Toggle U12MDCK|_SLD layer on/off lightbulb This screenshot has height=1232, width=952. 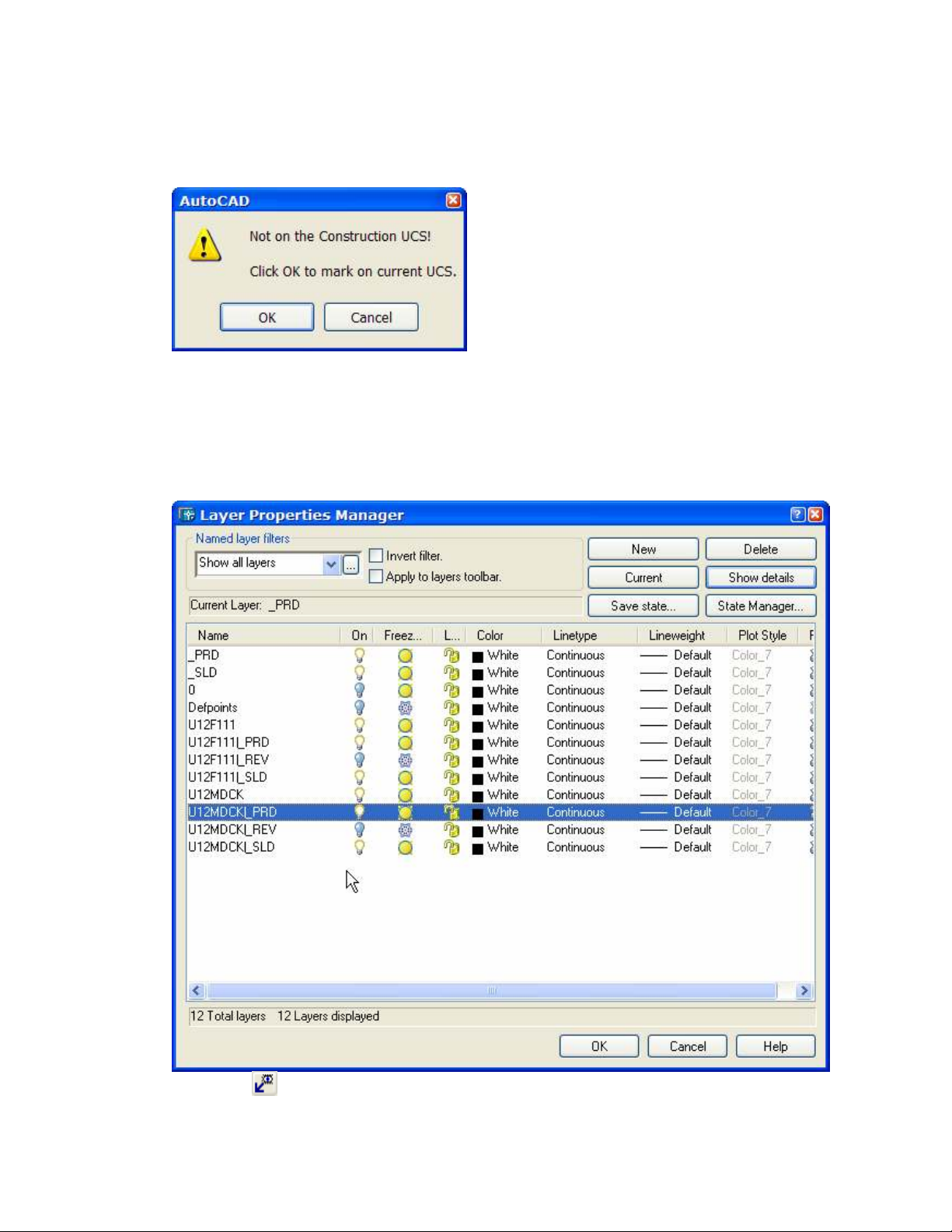point(359,847)
